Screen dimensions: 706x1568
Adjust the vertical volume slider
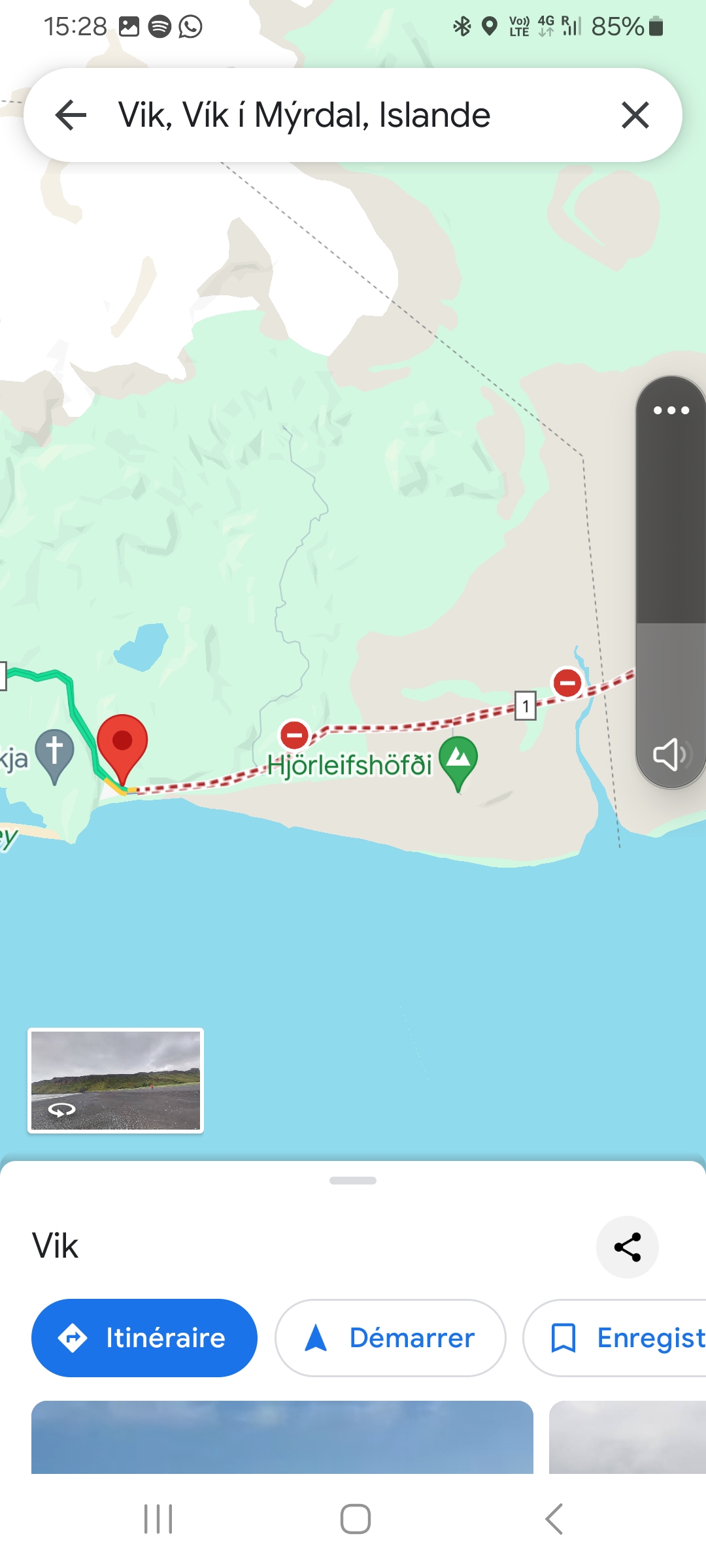(x=671, y=581)
